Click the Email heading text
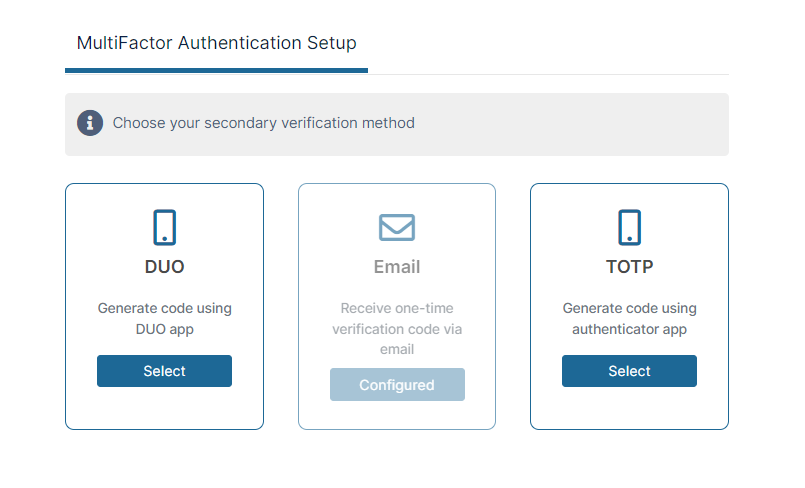Image resolution: width=805 pixels, height=488 pixels. point(397,267)
